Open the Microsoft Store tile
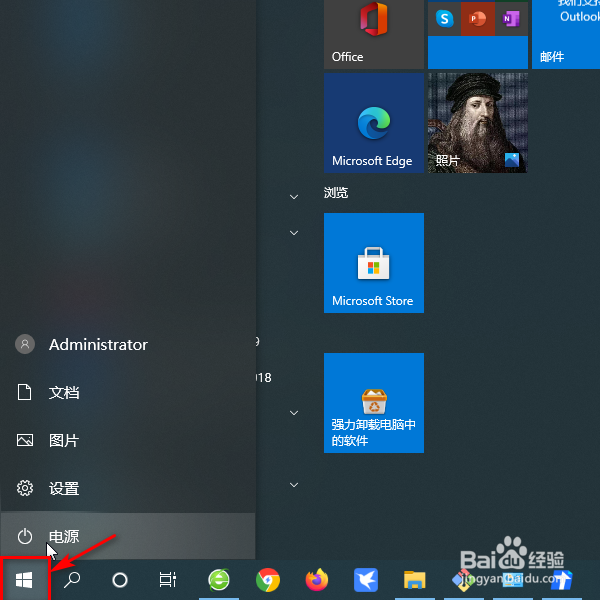 [x=373, y=263]
